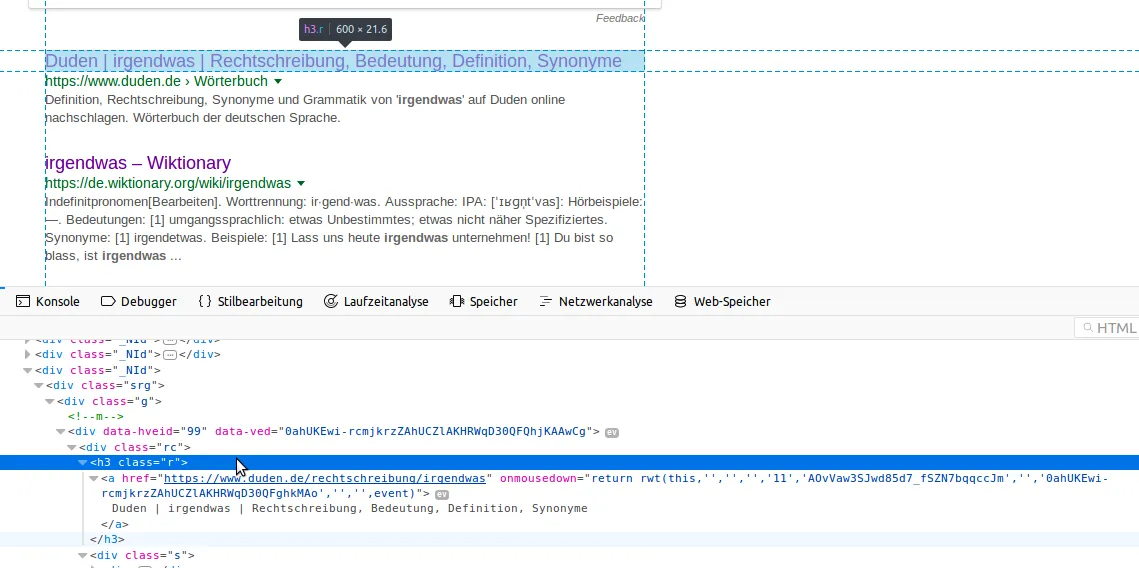Open the dropdown arrow next to wiktionary URL
Viewport: 1139px width, 568px height.
coord(301,184)
